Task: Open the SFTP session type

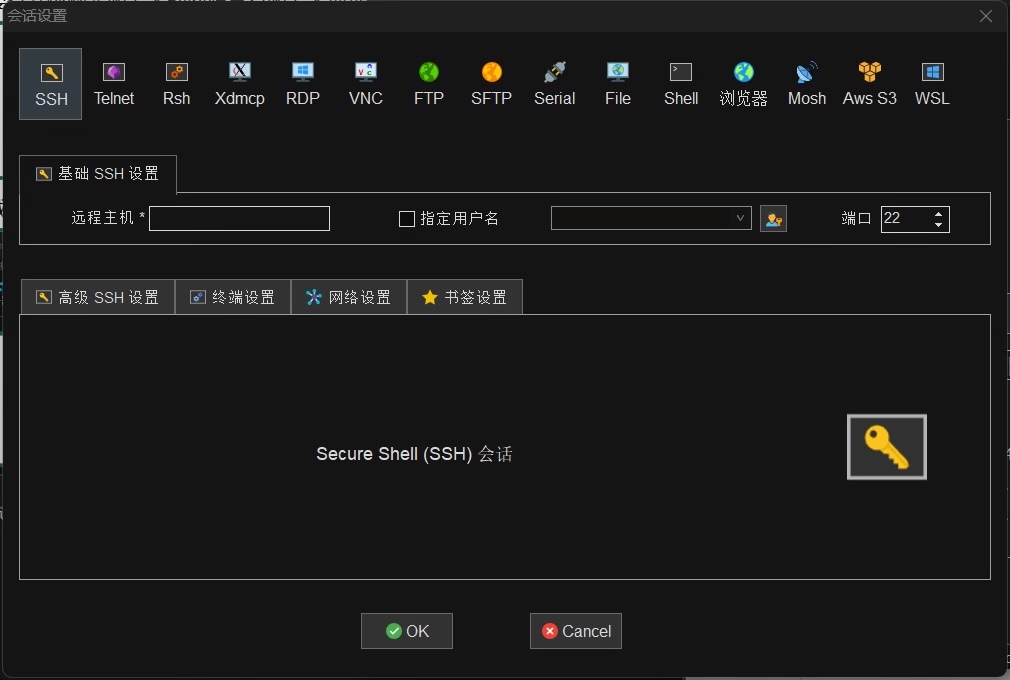Action: point(491,84)
